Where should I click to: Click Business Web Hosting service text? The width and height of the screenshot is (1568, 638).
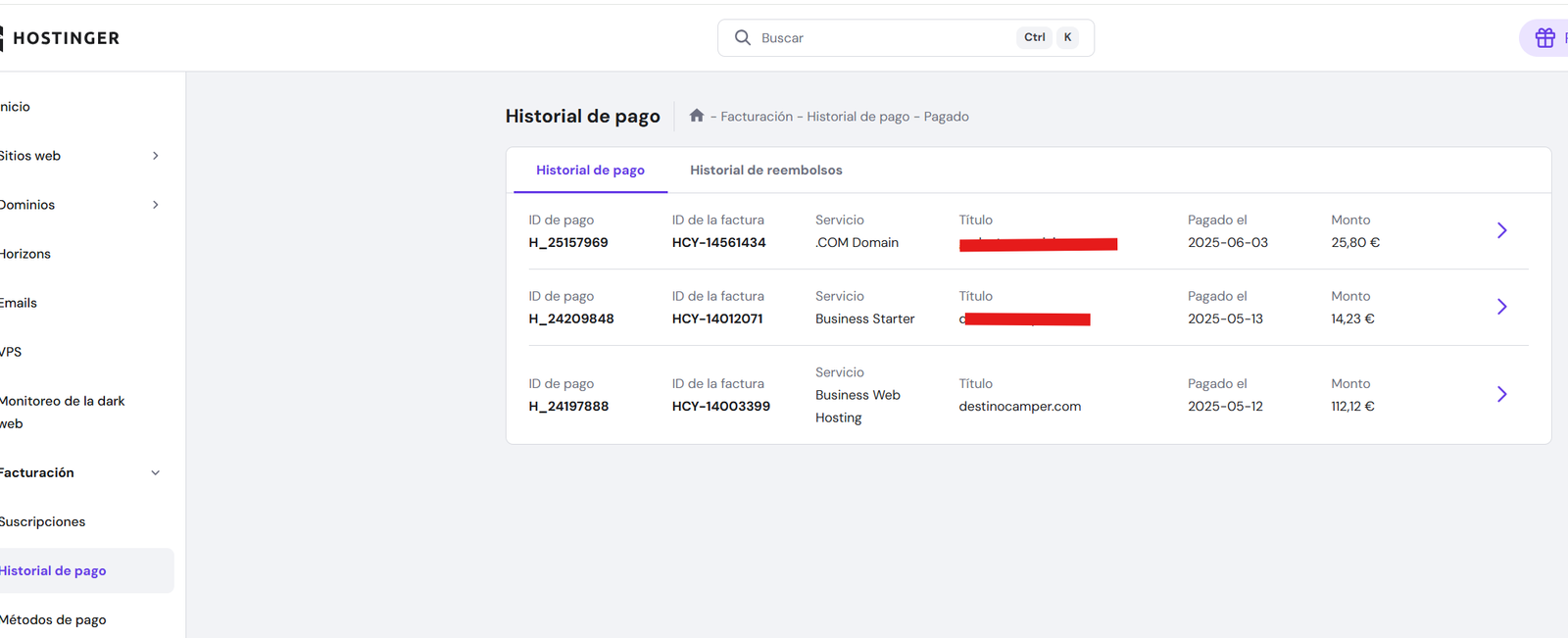[857, 406]
